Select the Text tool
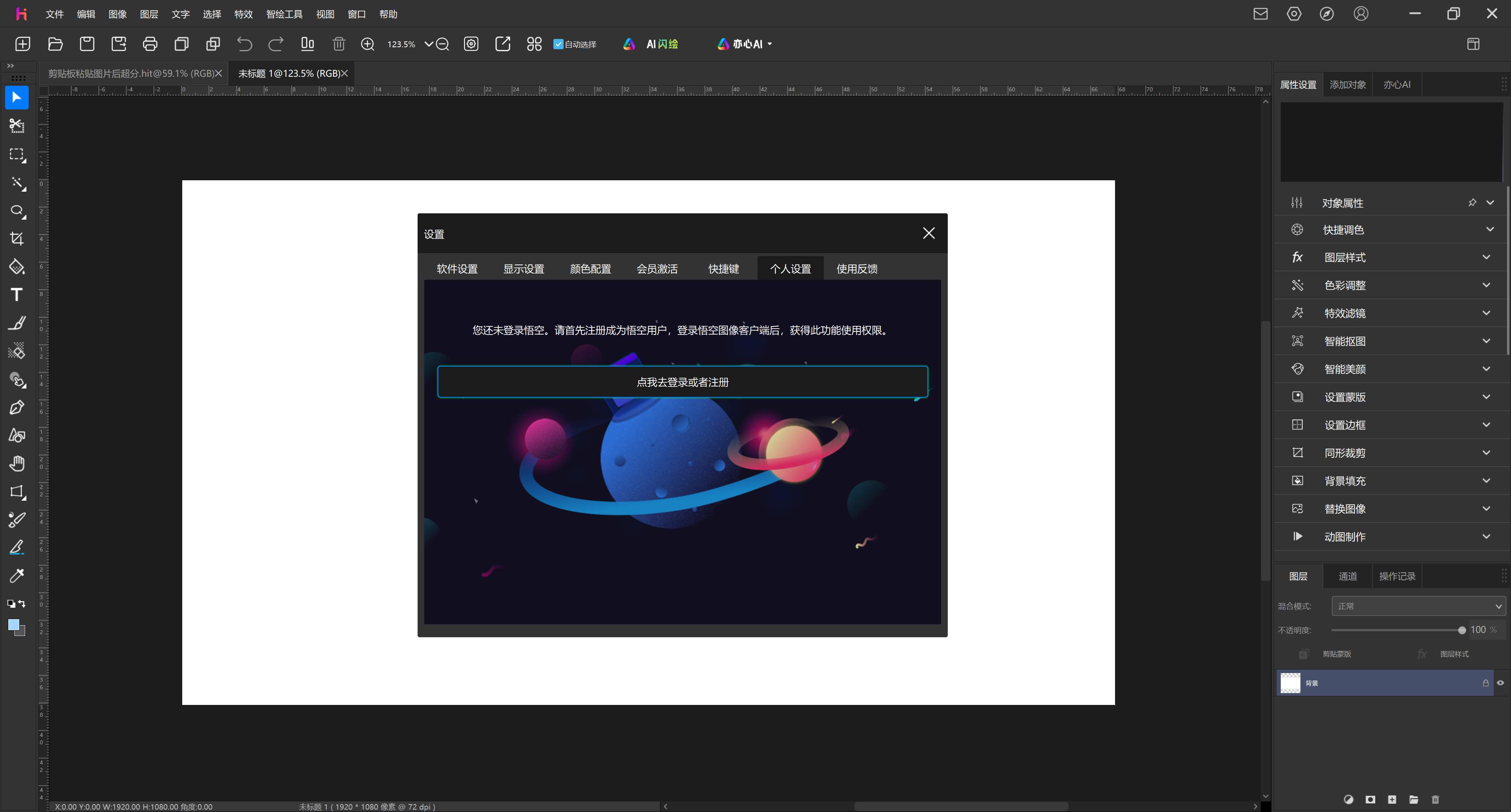 [17, 294]
